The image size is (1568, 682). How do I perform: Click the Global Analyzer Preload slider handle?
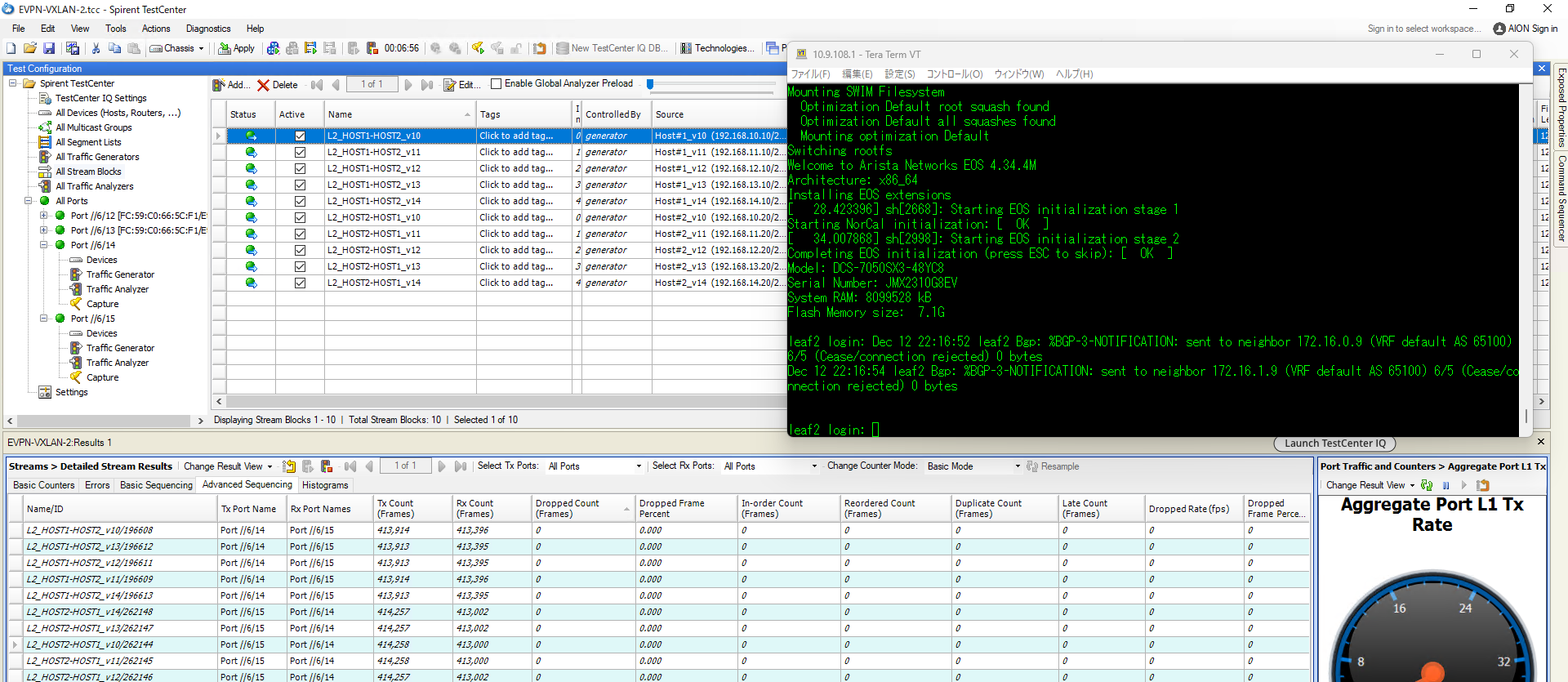coord(650,84)
